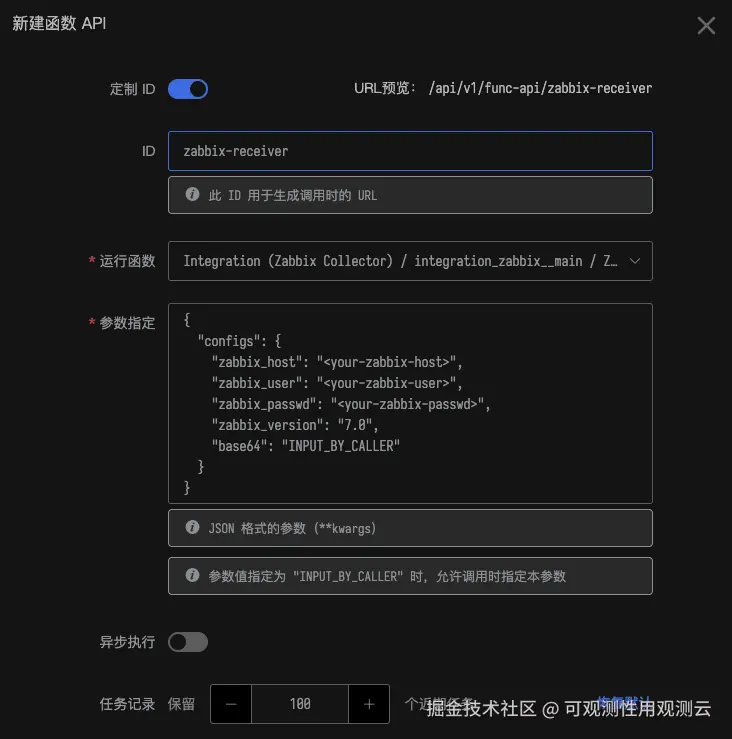Click the 此 ID 用于生成调用时的 URL hint text
This screenshot has width=732, height=739.
(293, 195)
